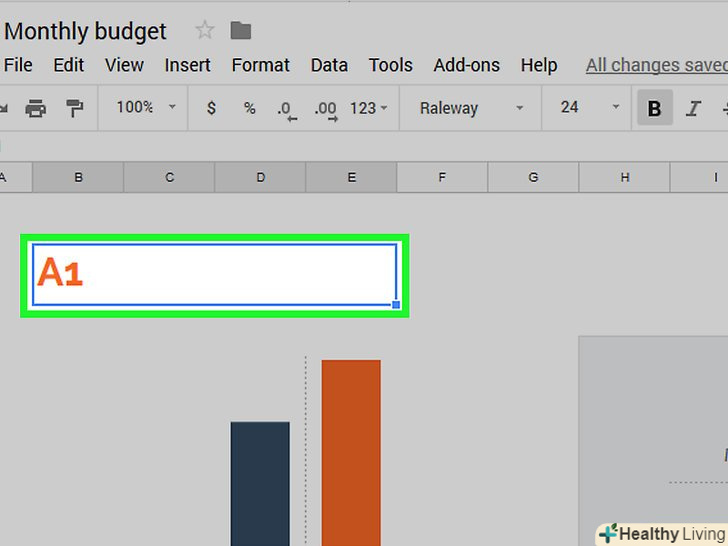Decrease decimal places
The width and height of the screenshot is (728, 546).
286,111
